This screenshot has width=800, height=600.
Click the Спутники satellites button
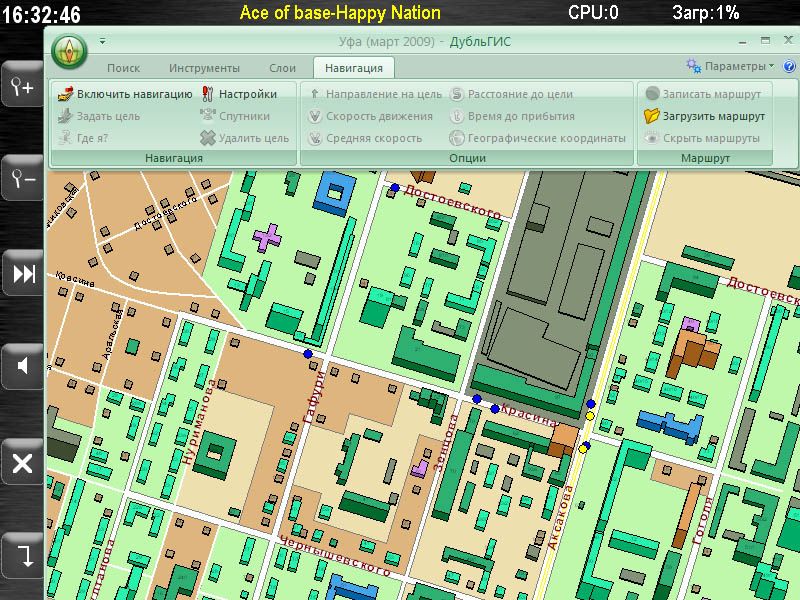click(x=235, y=116)
